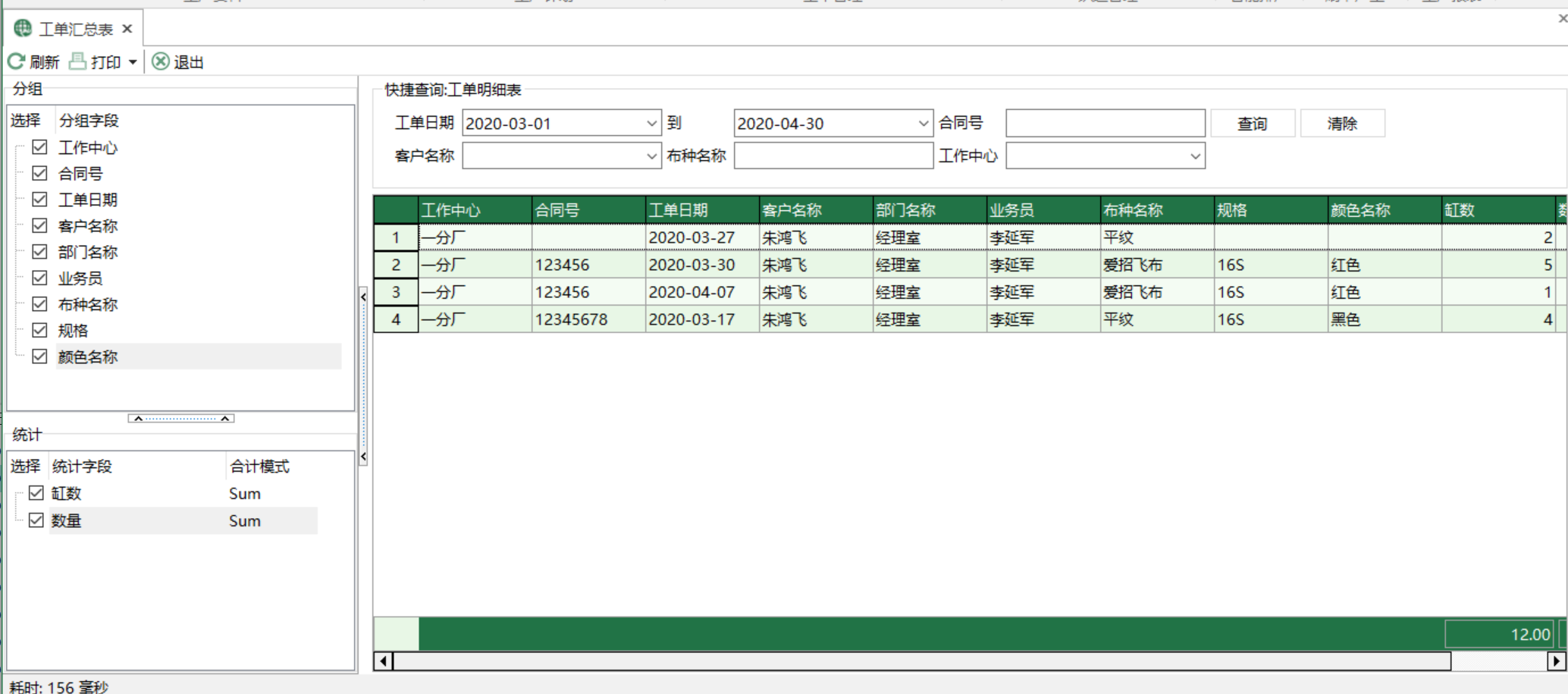Image resolution: width=1568 pixels, height=694 pixels.
Task: Select the 工单汇总表 tab
Action: click(x=75, y=29)
